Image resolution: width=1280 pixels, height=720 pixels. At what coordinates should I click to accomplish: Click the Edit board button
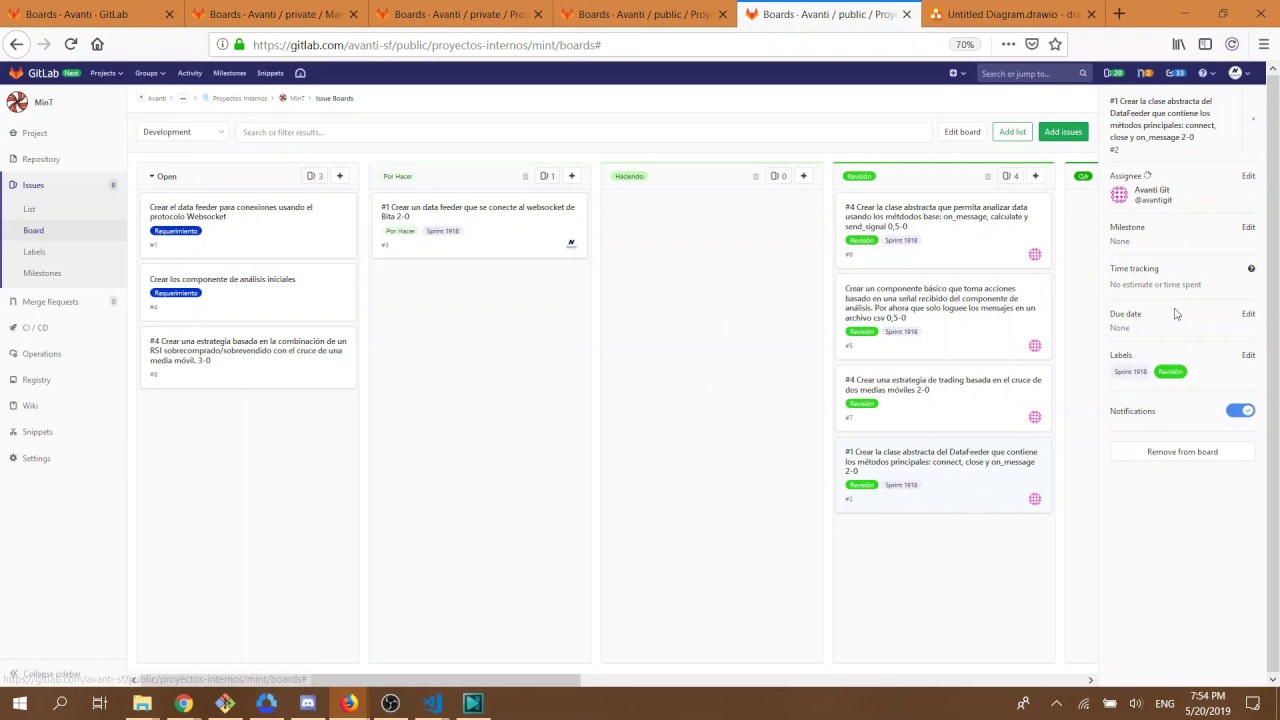[x=962, y=132]
